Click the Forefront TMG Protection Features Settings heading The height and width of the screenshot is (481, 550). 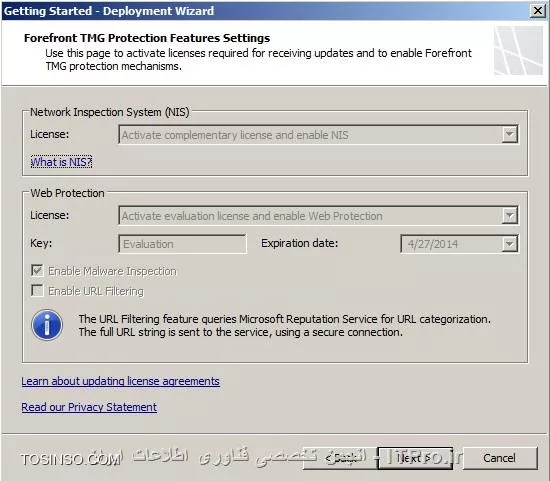point(147,38)
